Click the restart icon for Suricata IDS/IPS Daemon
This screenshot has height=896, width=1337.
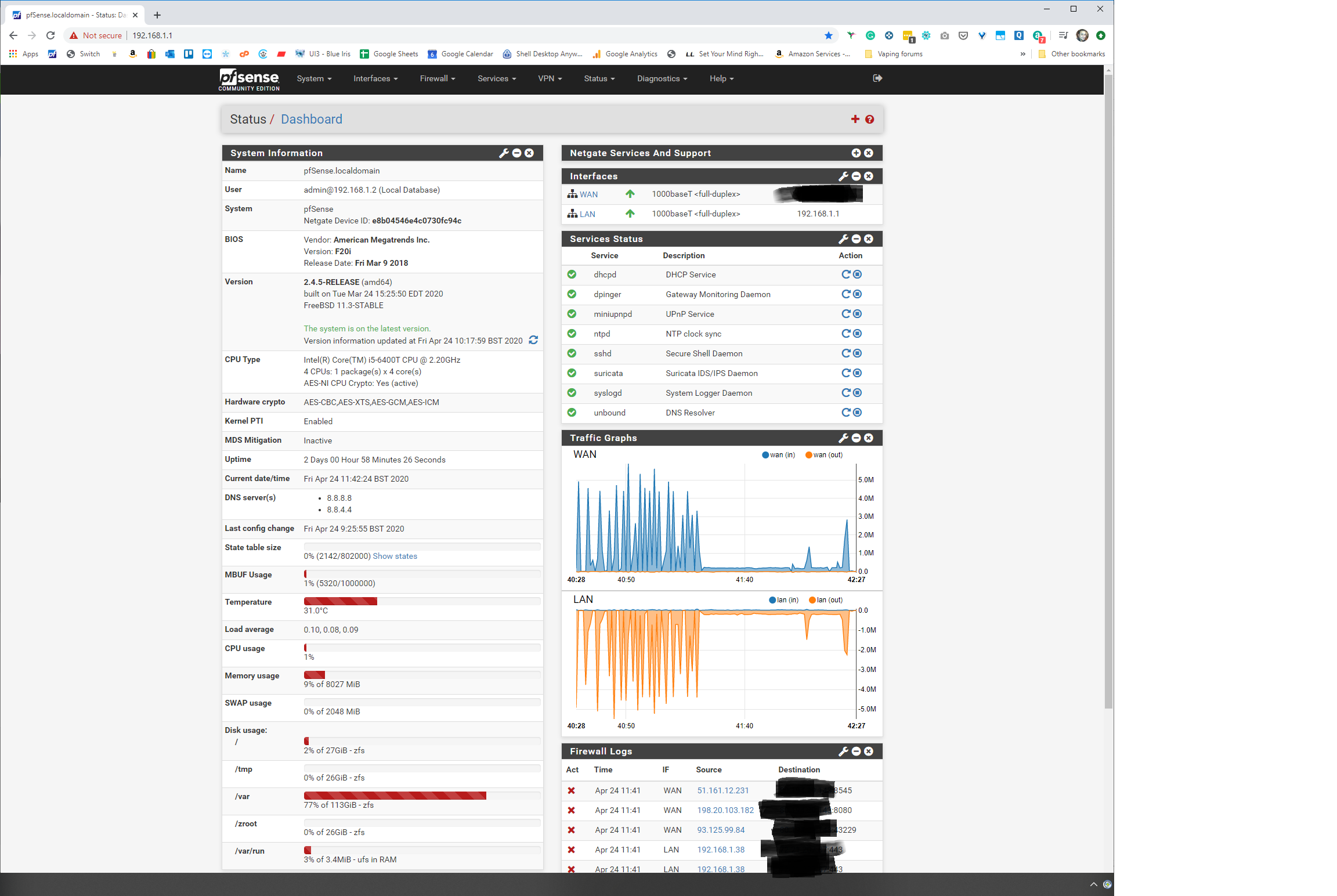click(x=846, y=373)
